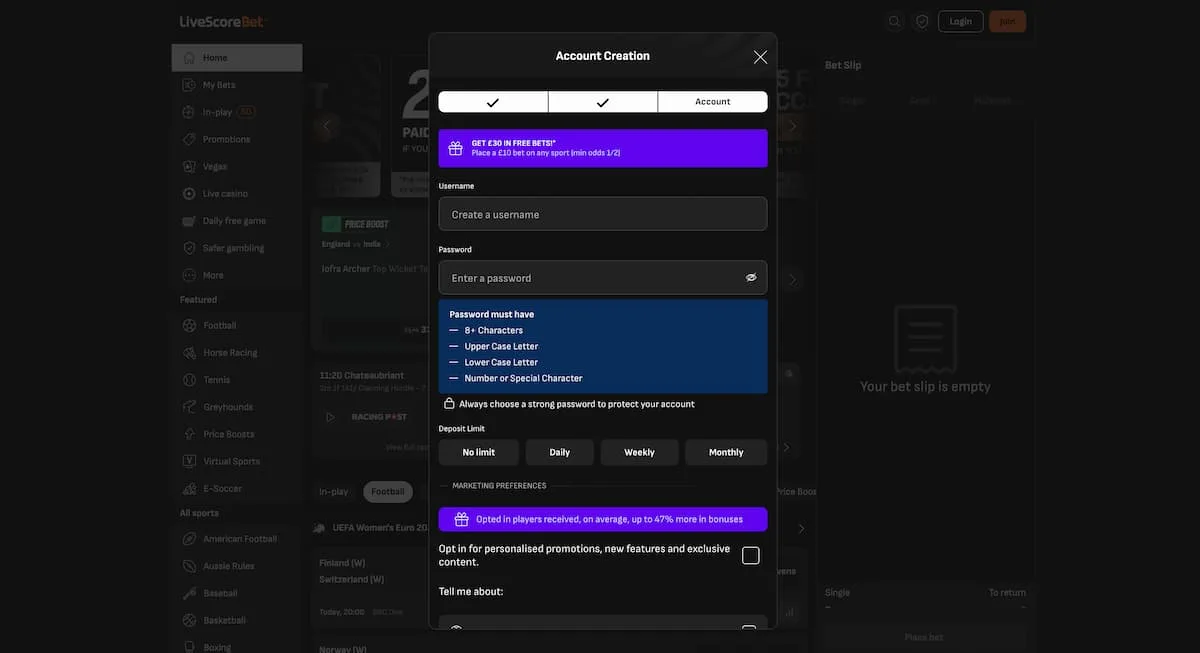Click the LiveScoreBet logo
The image size is (1200, 653).
(x=223, y=21)
